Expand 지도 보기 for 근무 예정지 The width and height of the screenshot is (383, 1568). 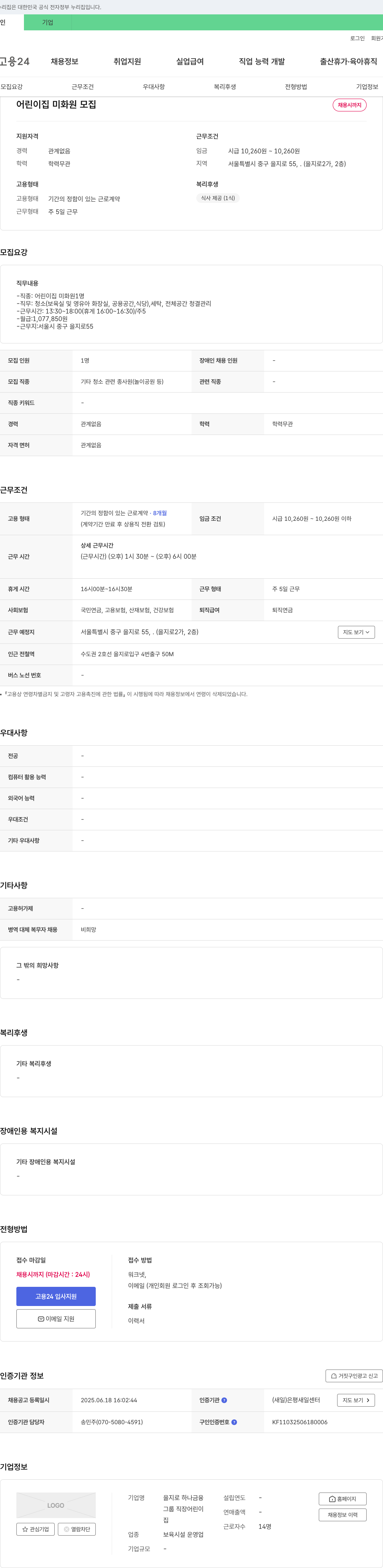click(356, 632)
